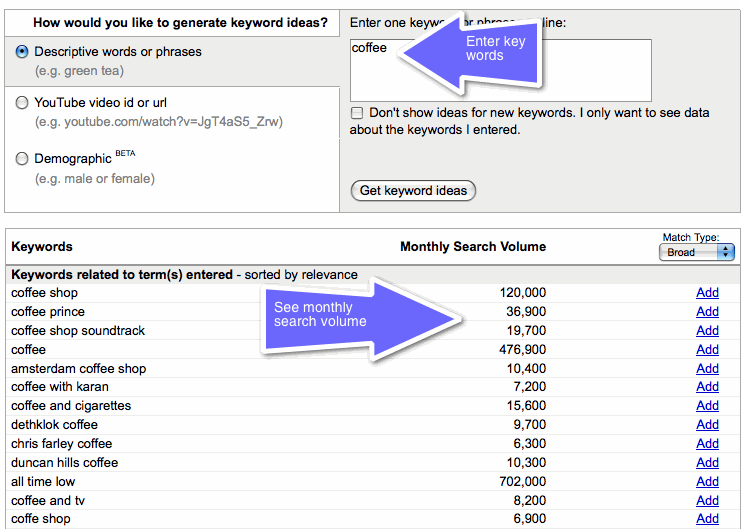Viewport: 741px width, 529px height.
Task: Click the 15,600 search volume value
Action: click(526, 406)
